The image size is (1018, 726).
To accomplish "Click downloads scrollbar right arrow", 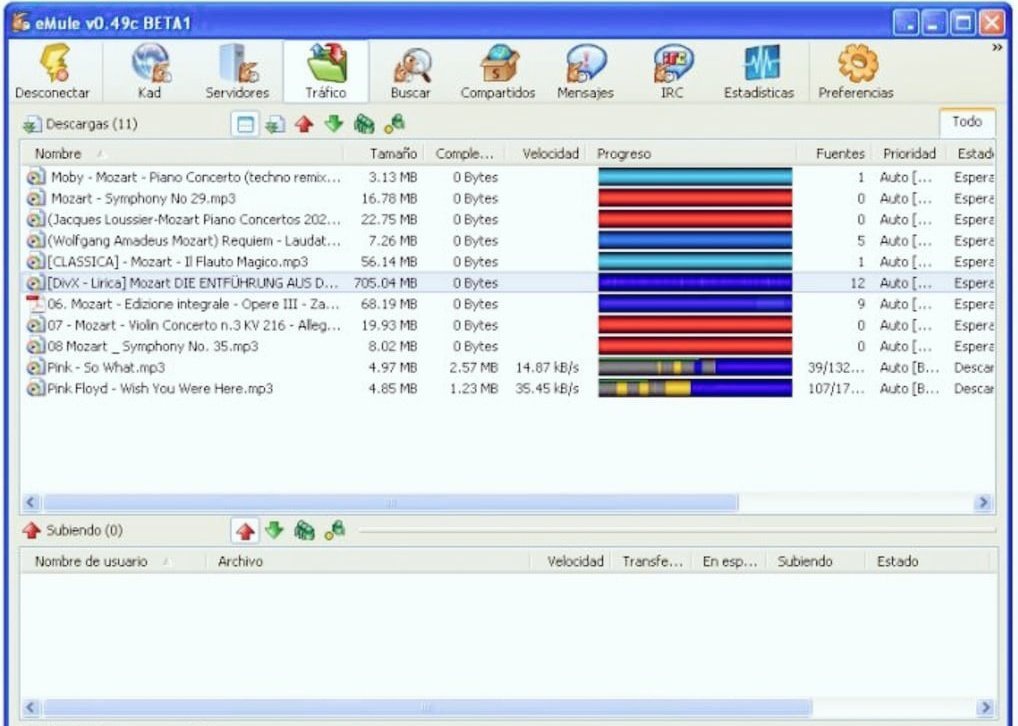I will [984, 503].
